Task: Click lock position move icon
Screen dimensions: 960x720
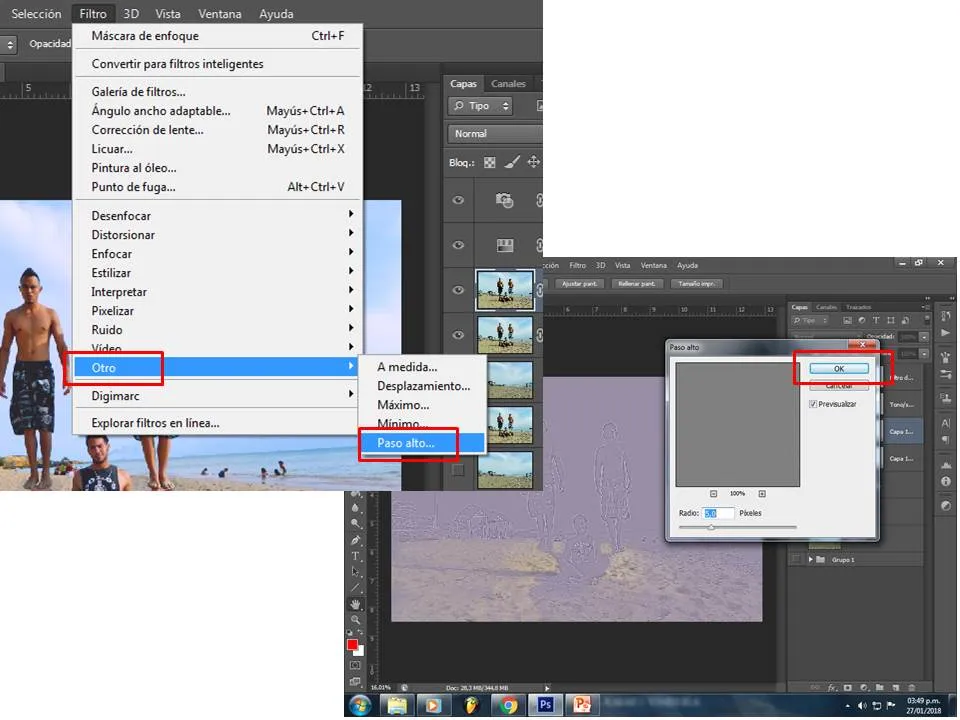Action: 534,162
